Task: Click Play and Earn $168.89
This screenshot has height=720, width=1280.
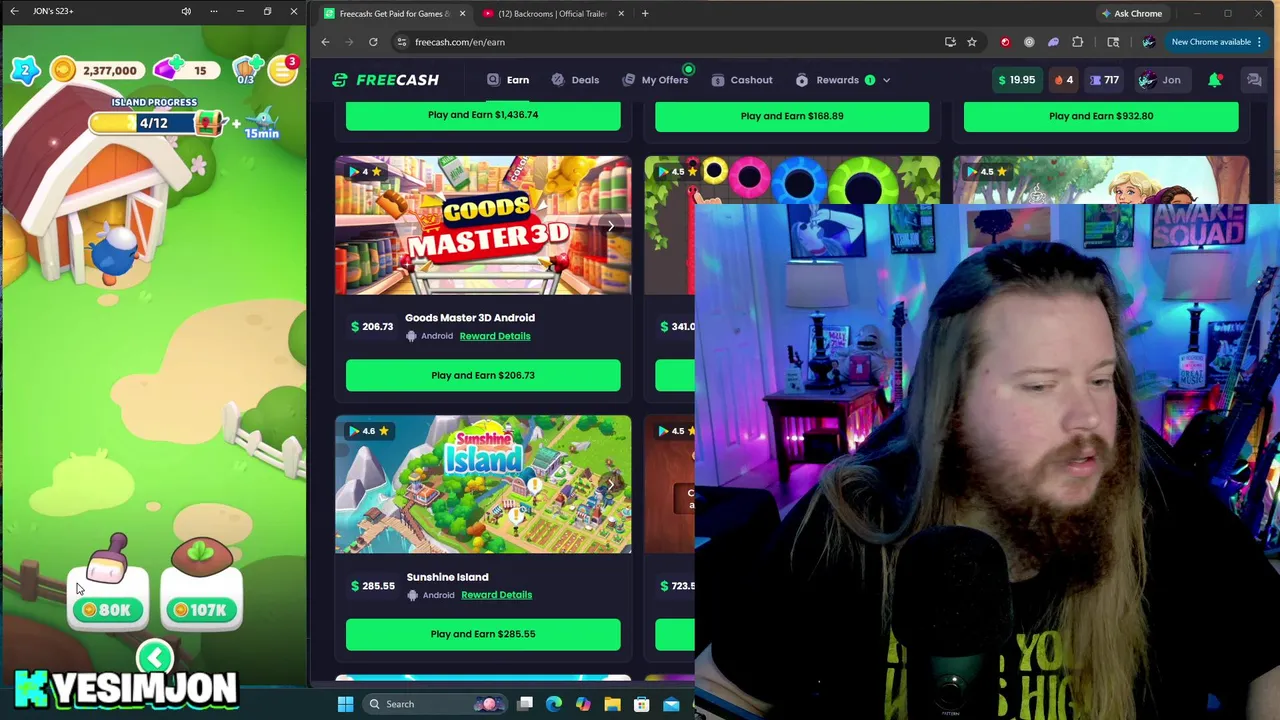Action: pos(792,116)
